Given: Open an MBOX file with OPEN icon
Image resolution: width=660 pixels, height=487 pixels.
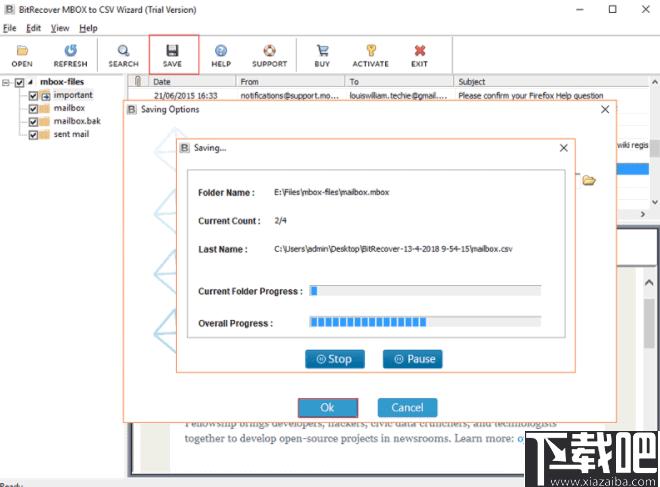Looking at the screenshot, I should (22, 56).
